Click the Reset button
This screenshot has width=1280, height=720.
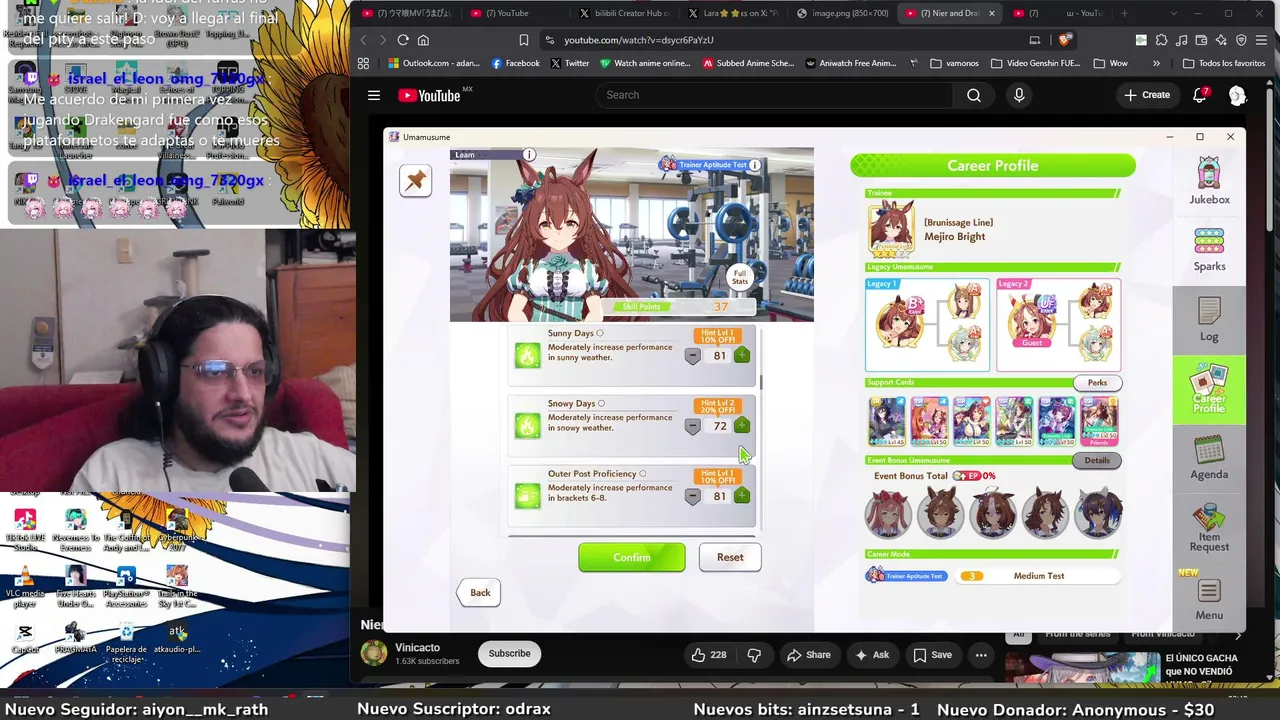pyautogui.click(x=730, y=557)
